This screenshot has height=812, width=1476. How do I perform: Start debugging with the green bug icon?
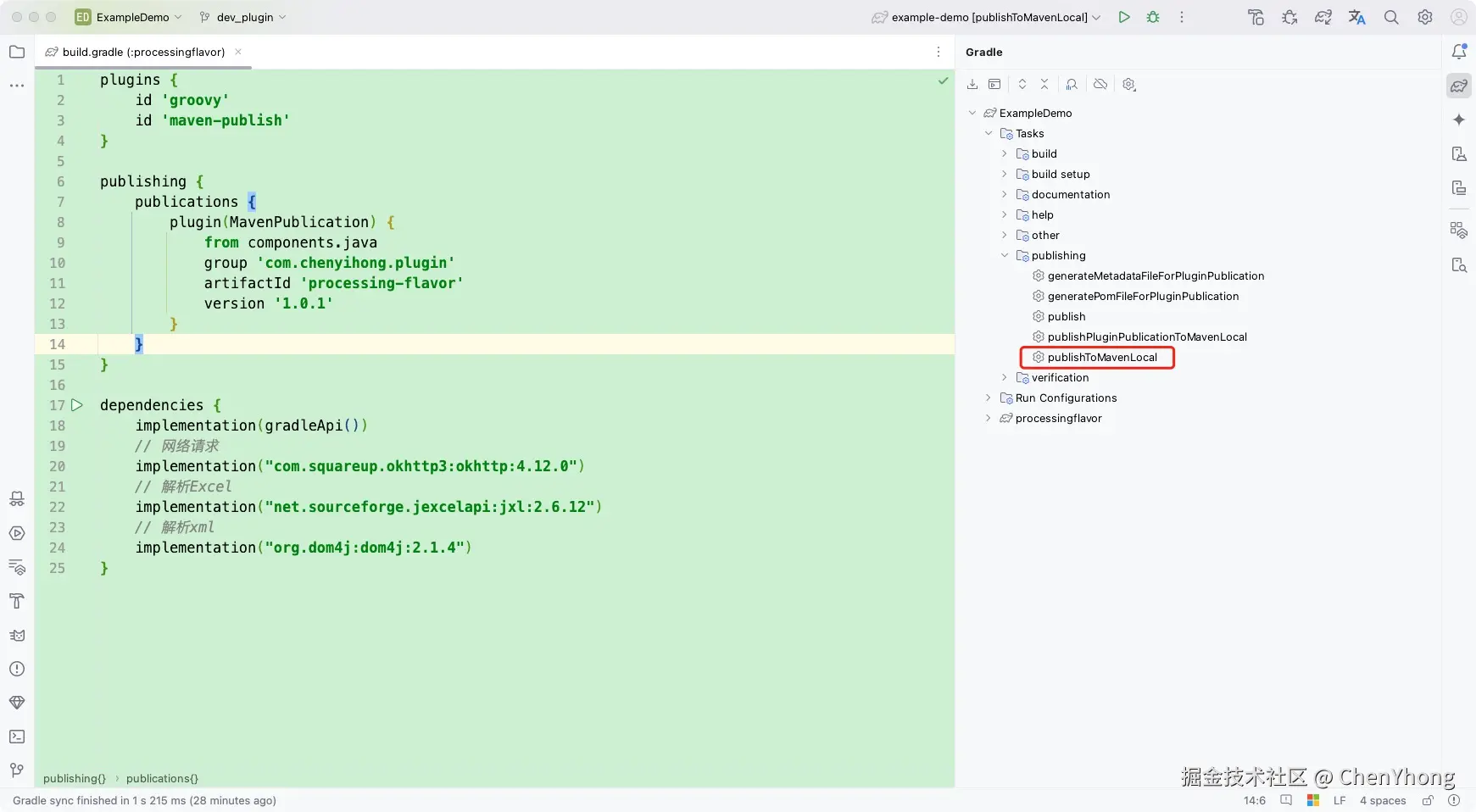pyautogui.click(x=1153, y=17)
